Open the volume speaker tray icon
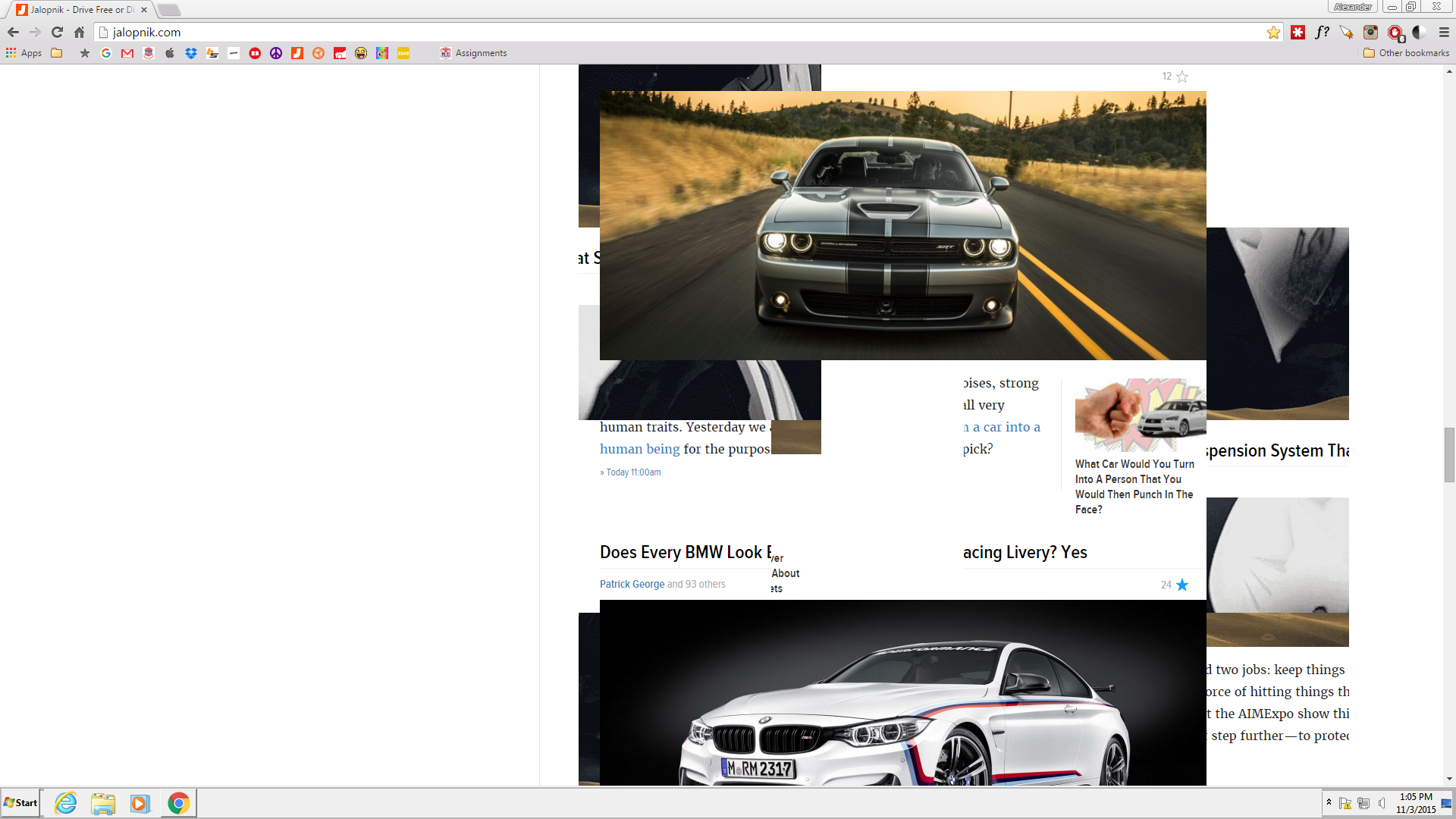This screenshot has height=819, width=1456. 1382,803
